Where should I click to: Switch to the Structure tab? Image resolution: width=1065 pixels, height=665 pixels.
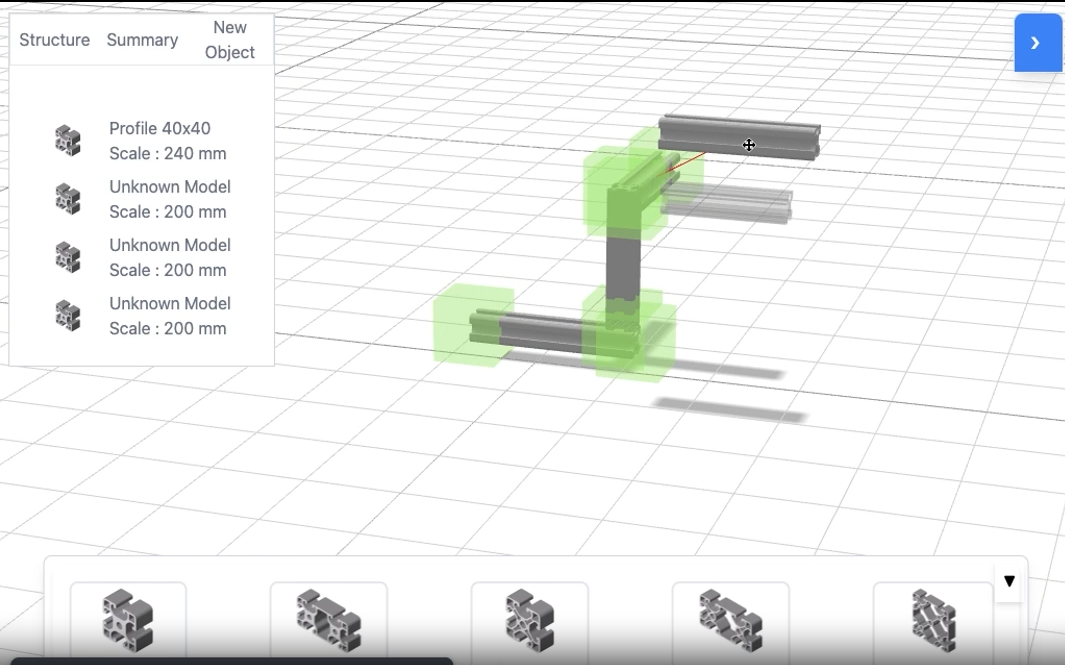(54, 40)
